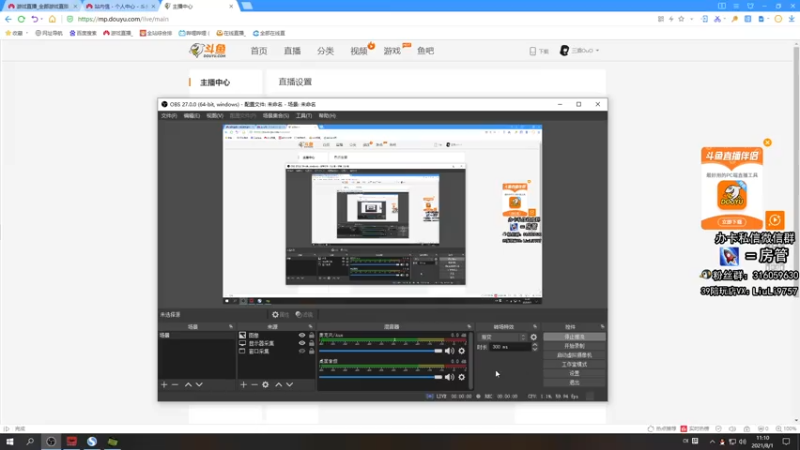The height and width of the screenshot is (450, 800).
Task: Click the browser address bar URL
Action: pos(123,19)
